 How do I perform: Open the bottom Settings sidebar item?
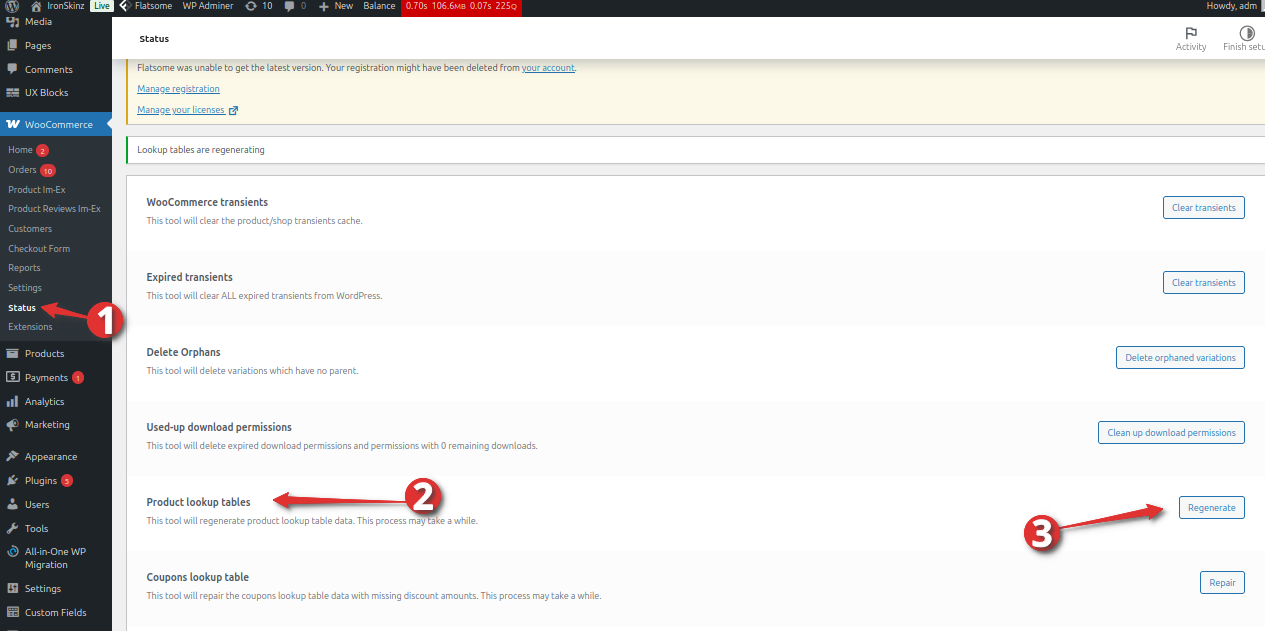[43, 589]
